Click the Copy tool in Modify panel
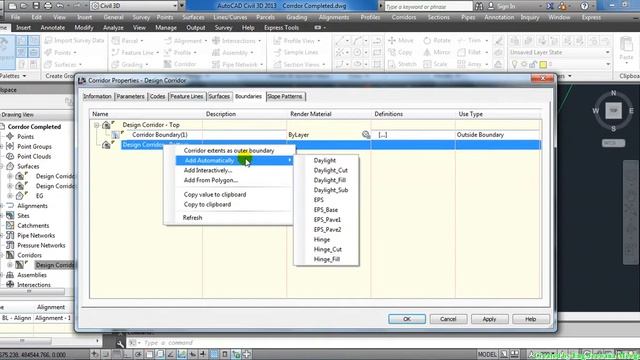This screenshot has height=360, width=640. (x=400, y=52)
